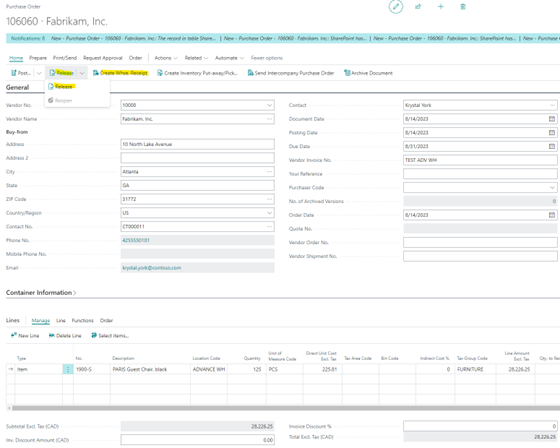560x448 pixels.
Task: Click the trash delete icon
Action: click(463, 7)
